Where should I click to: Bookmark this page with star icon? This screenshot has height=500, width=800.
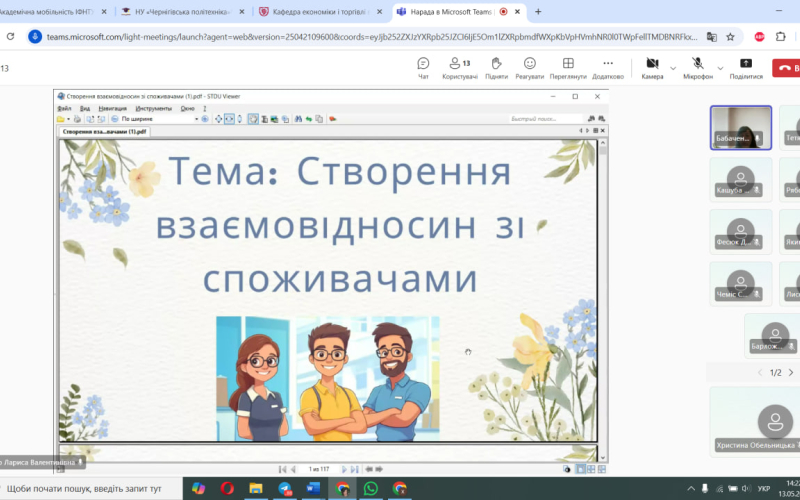pos(730,37)
